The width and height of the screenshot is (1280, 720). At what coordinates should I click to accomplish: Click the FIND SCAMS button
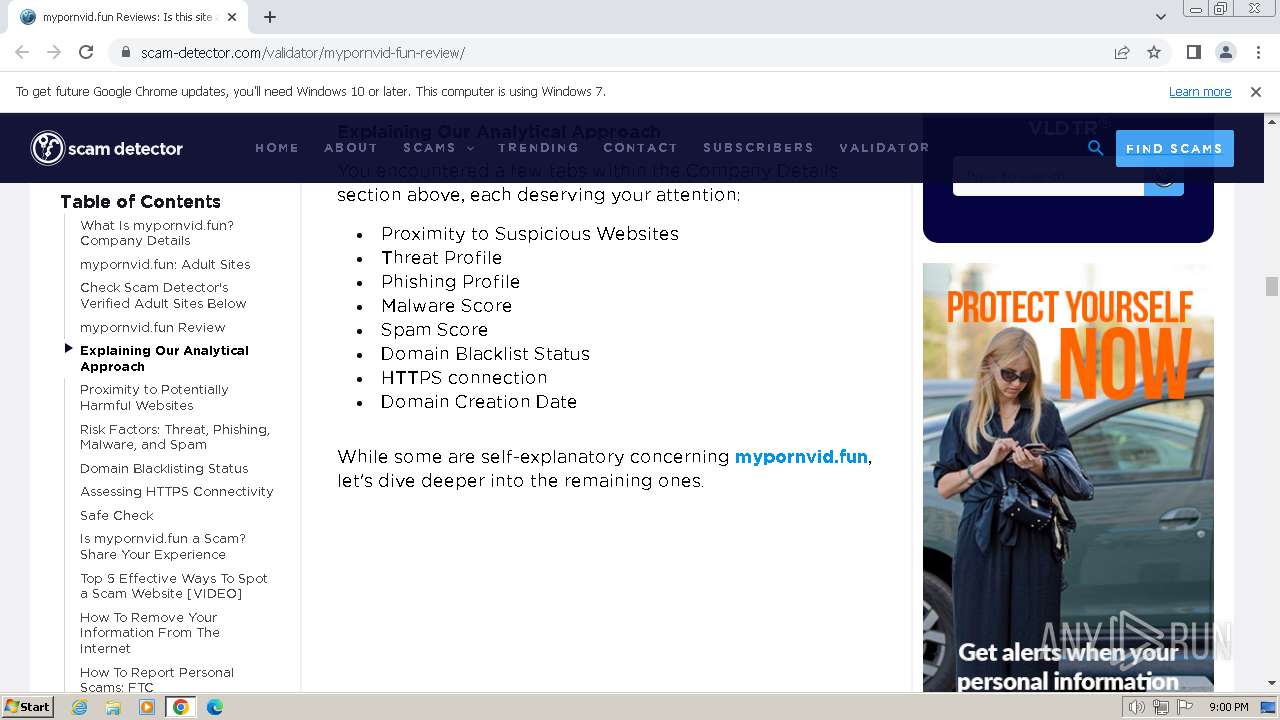pyautogui.click(x=1174, y=148)
